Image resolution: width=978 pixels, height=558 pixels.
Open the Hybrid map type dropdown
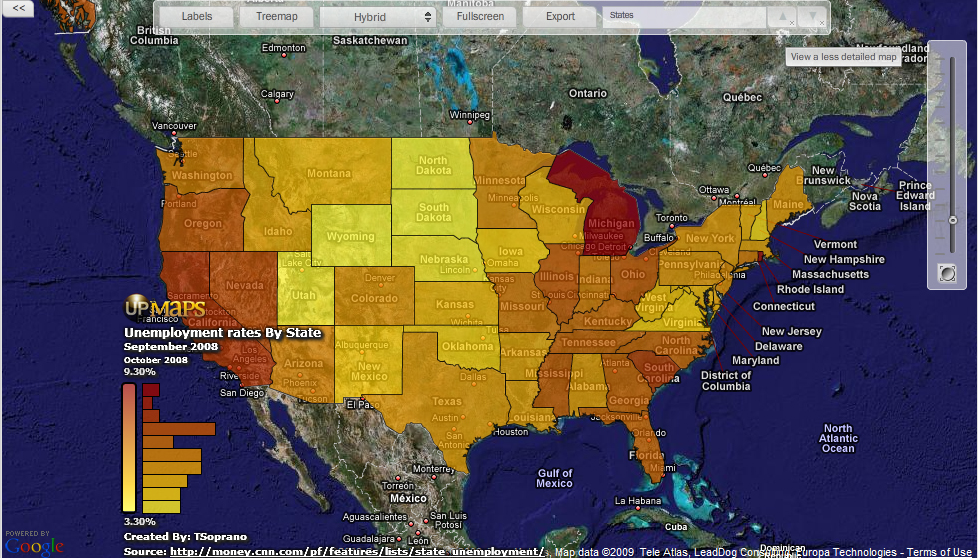click(x=377, y=17)
